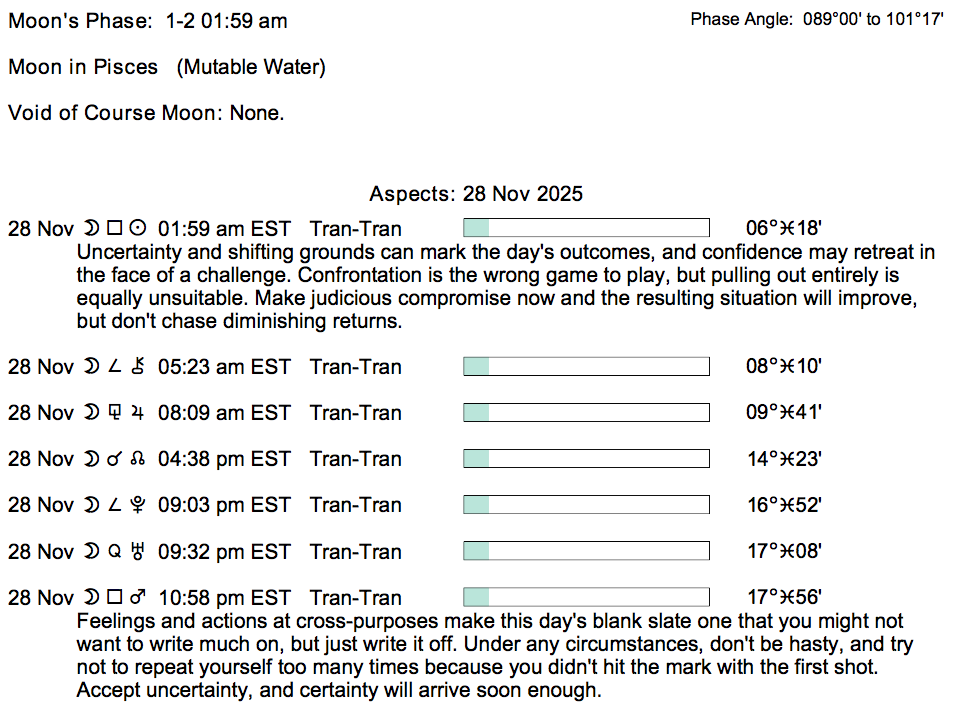Click the Aspects: 28 Nov 2025 heading
The width and height of the screenshot is (964, 716).
476,194
